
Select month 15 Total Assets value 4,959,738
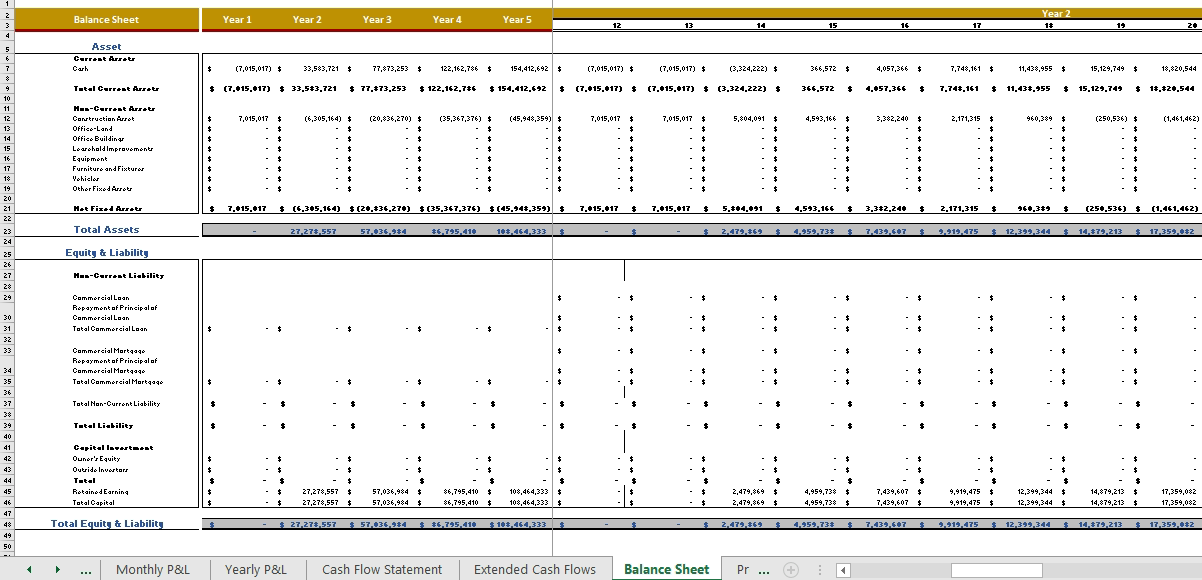(x=813, y=231)
